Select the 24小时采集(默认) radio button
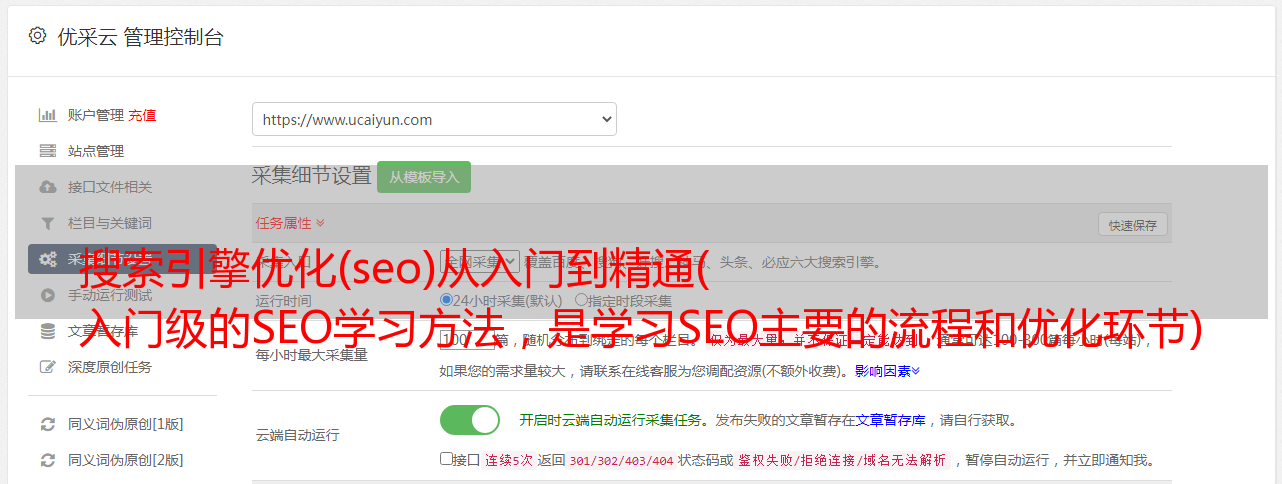Image resolution: width=1282 pixels, height=484 pixels. point(447,300)
